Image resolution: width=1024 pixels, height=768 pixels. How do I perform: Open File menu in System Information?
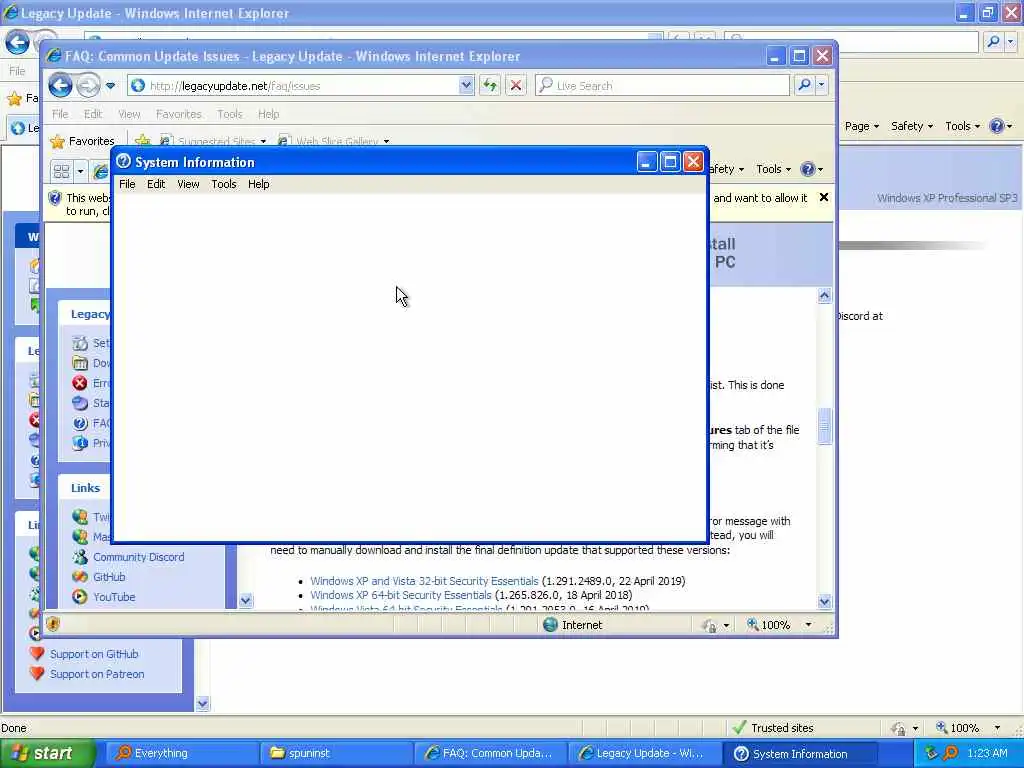pyautogui.click(x=127, y=184)
